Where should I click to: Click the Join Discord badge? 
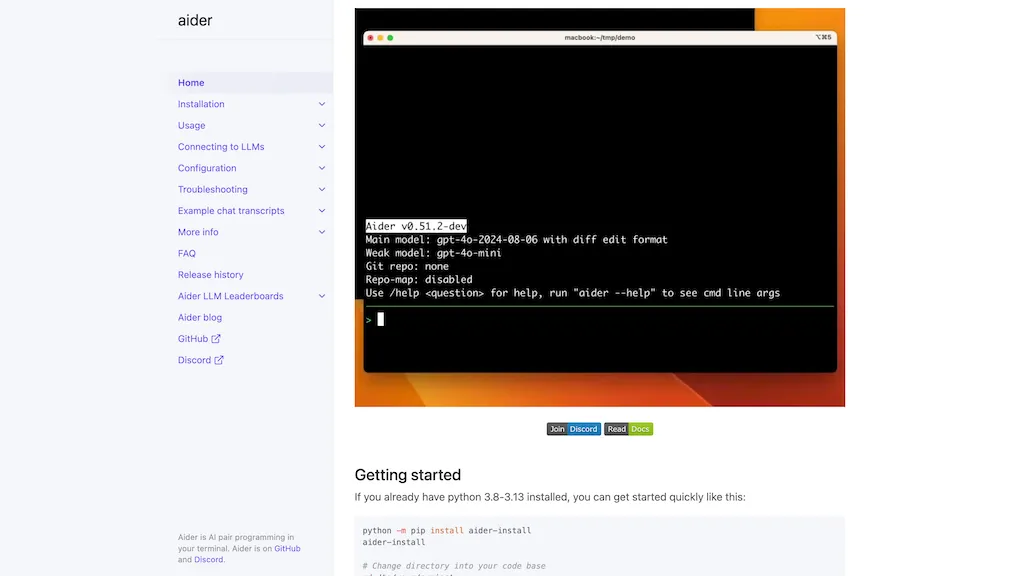coord(573,429)
